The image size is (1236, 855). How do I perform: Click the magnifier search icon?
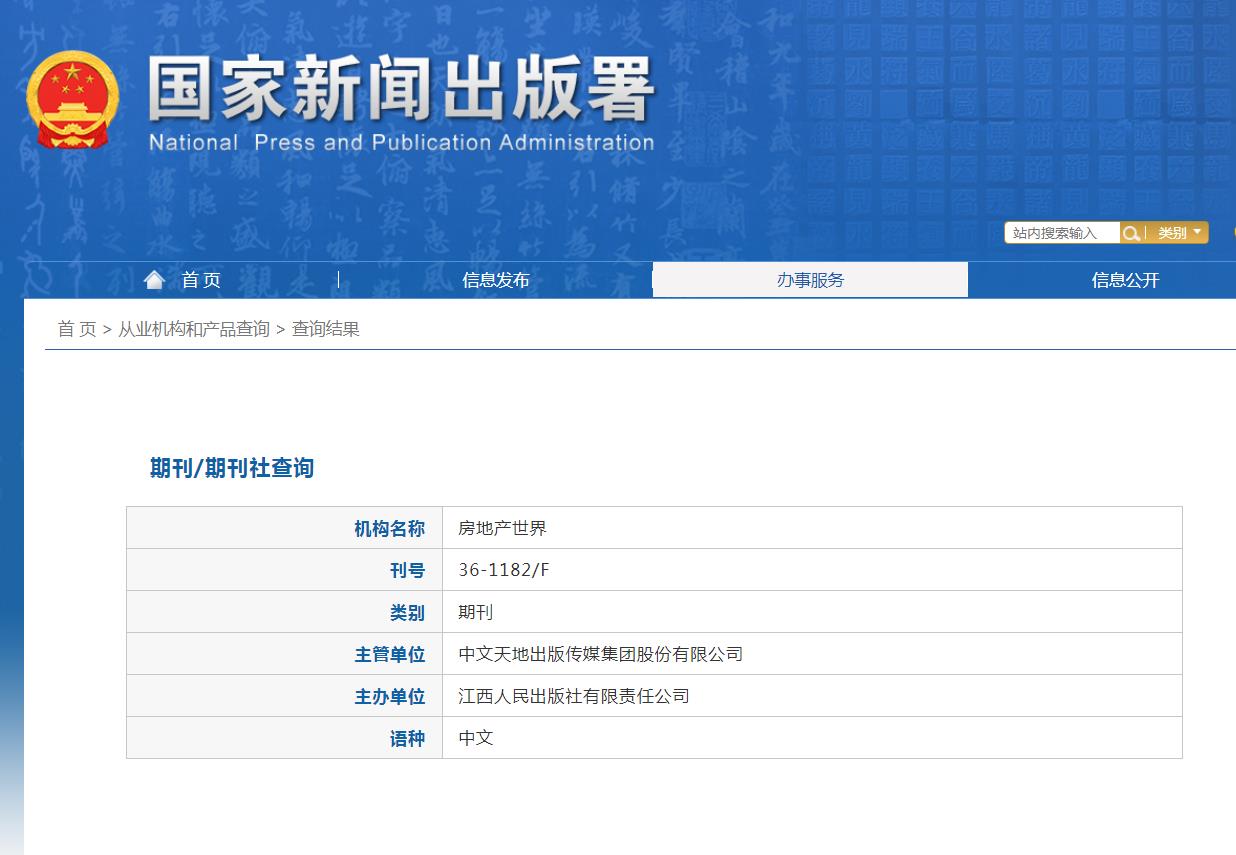coord(1131,232)
